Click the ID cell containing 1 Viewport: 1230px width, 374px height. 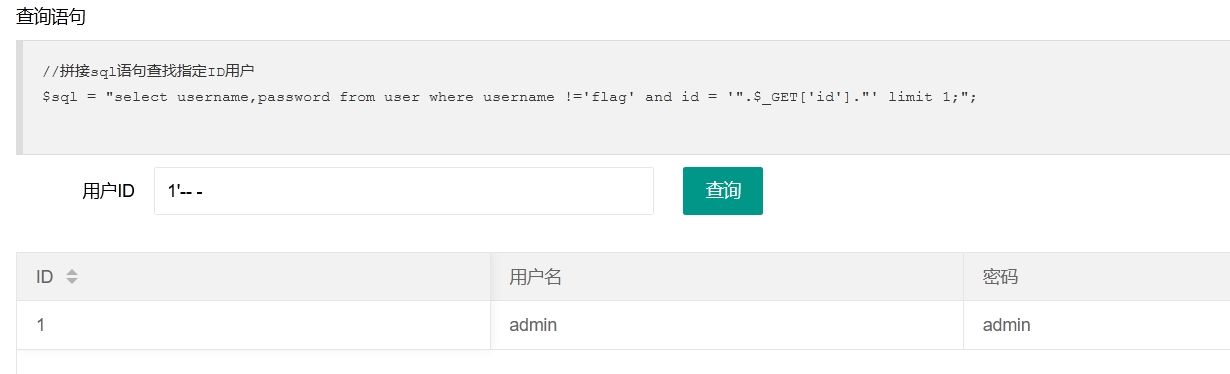click(x=254, y=325)
